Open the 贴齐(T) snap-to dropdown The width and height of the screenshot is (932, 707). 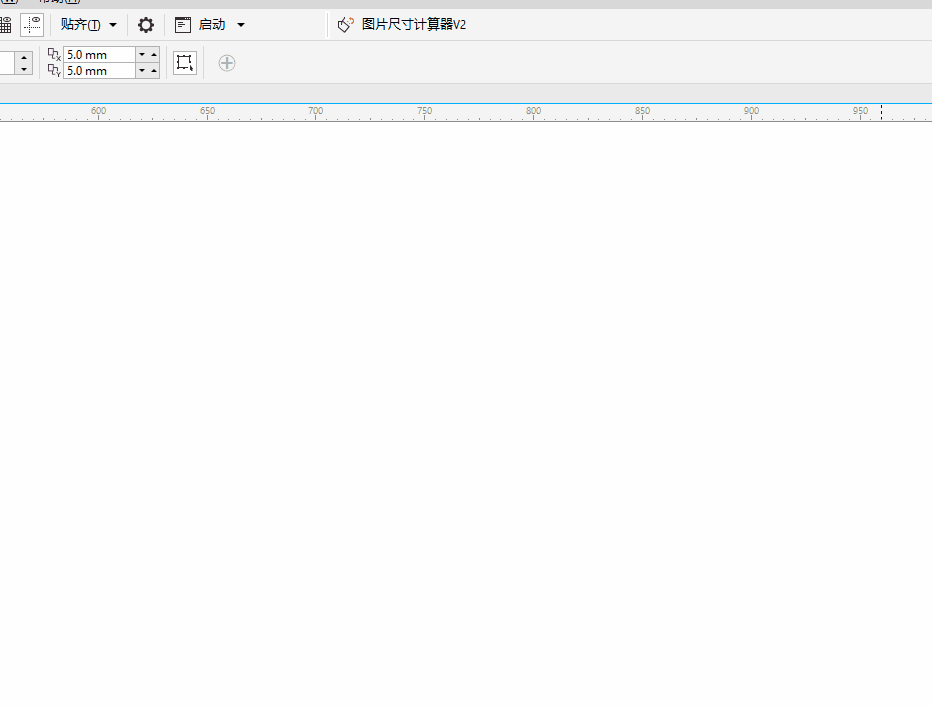(89, 25)
